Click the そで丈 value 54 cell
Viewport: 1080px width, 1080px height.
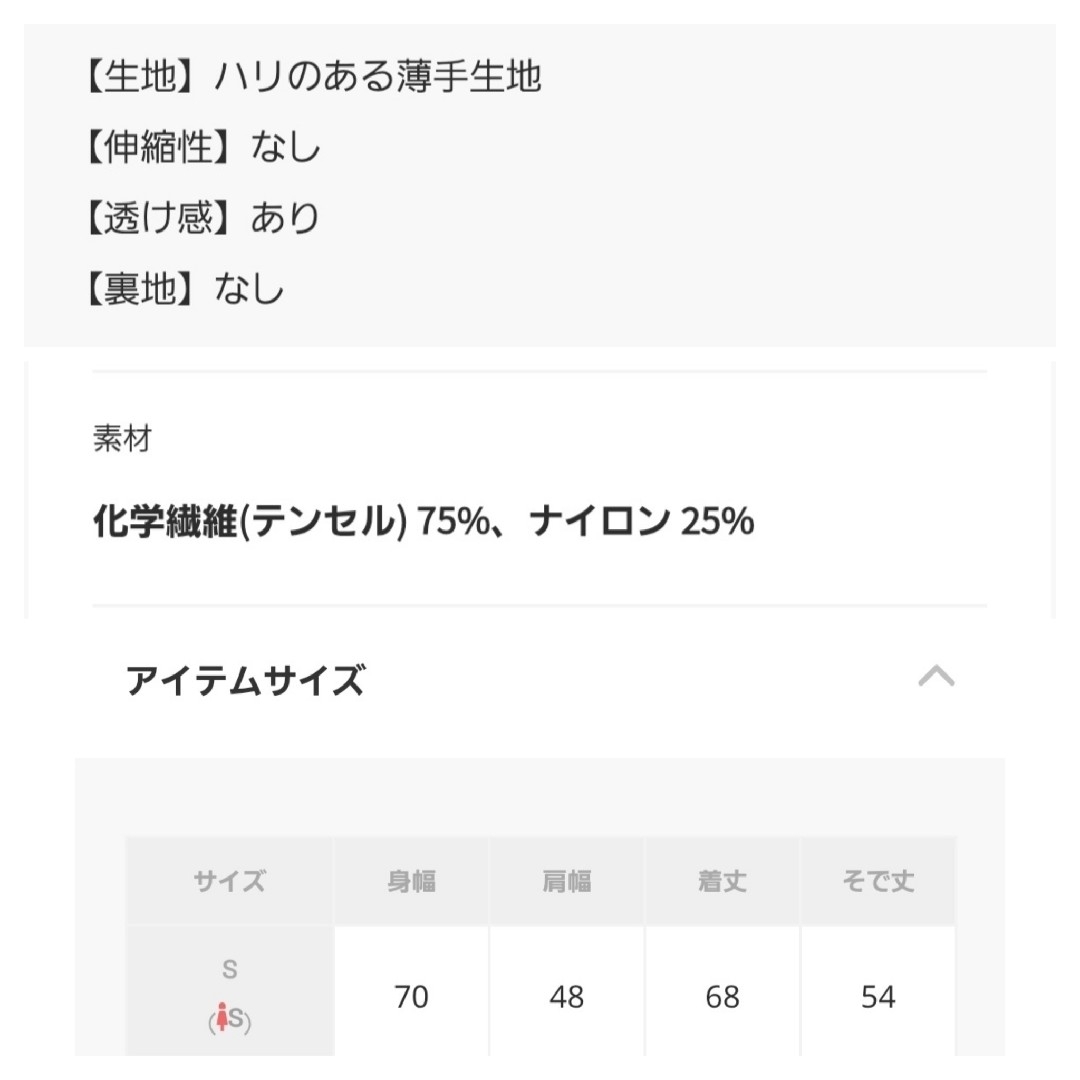pyautogui.click(x=878, y=996)
